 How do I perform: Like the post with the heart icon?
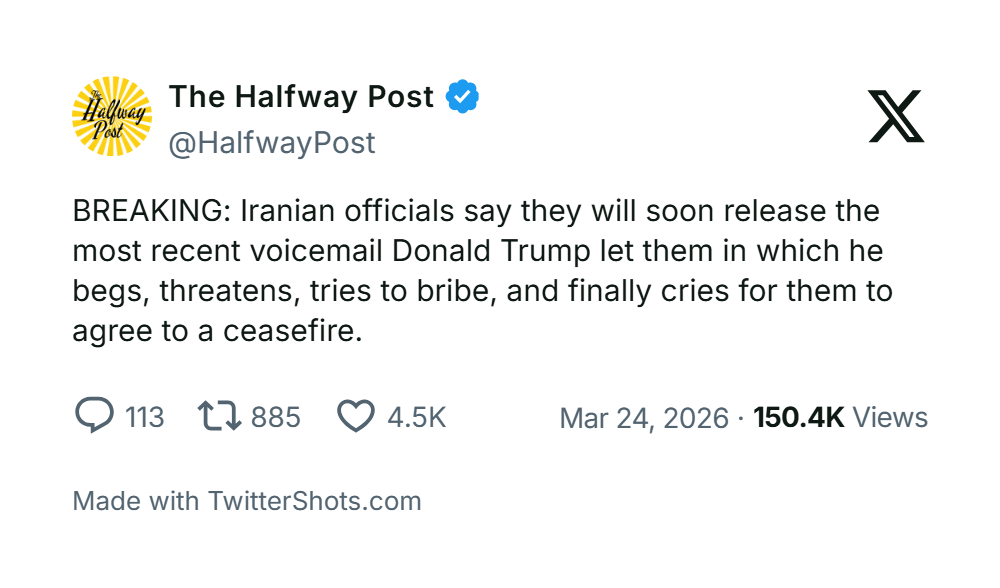[355, 416]
